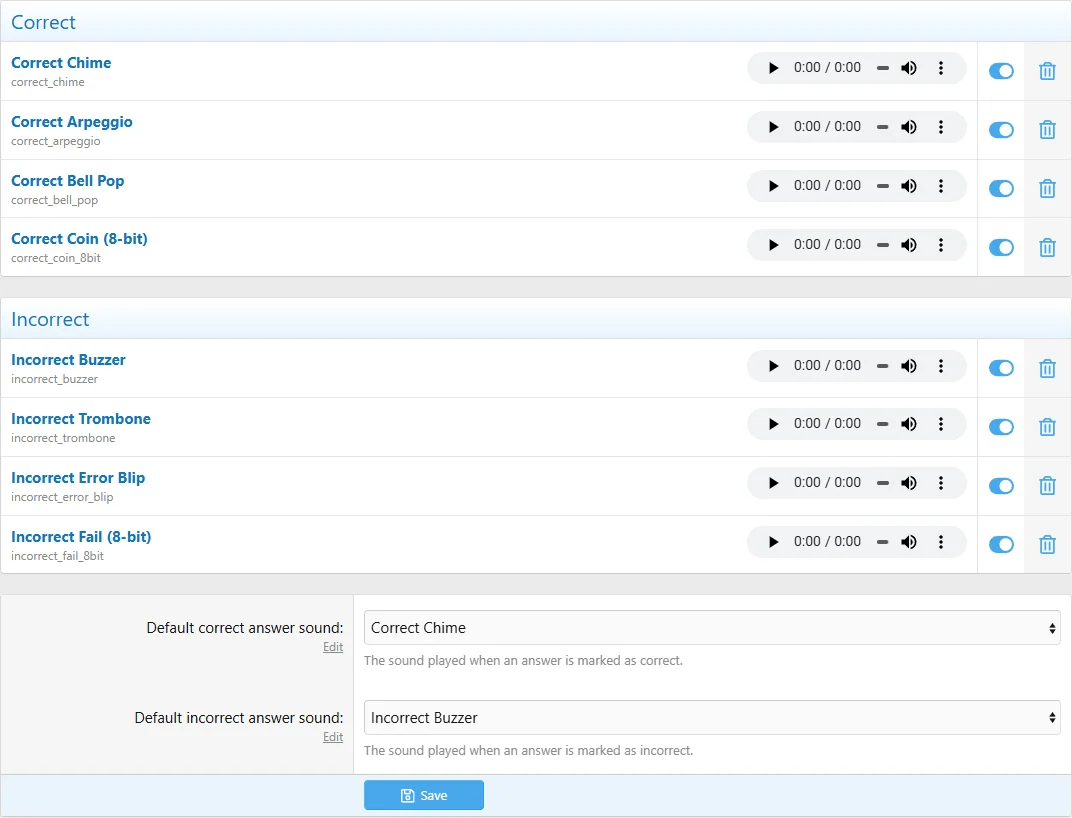Turn off the Incorrect Fail (8-bit) toggle
Image resolution: width=1072 pixels, height=818 pixels.
coord(1001,545)
